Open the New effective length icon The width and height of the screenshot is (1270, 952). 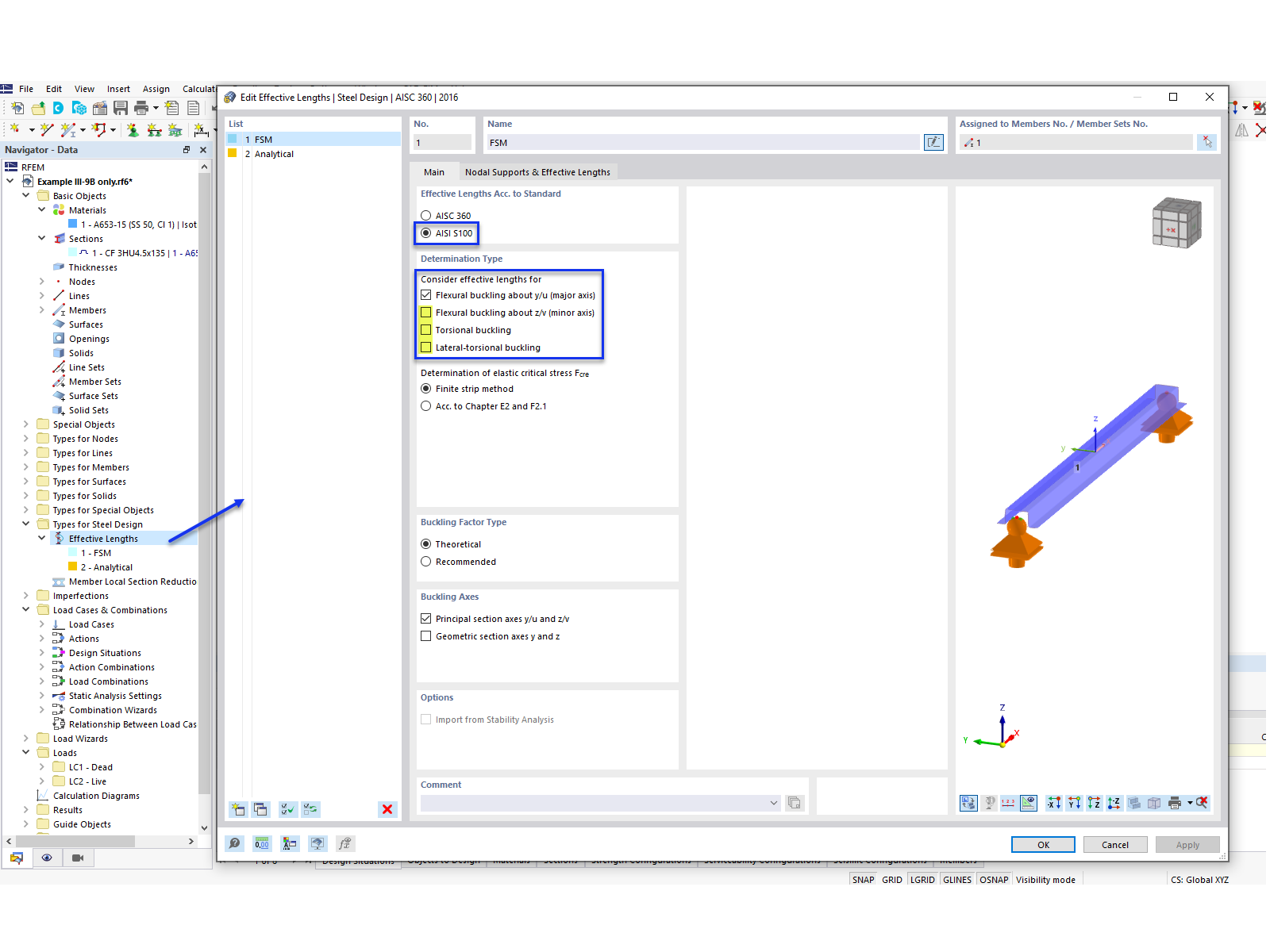coord(237,809)
